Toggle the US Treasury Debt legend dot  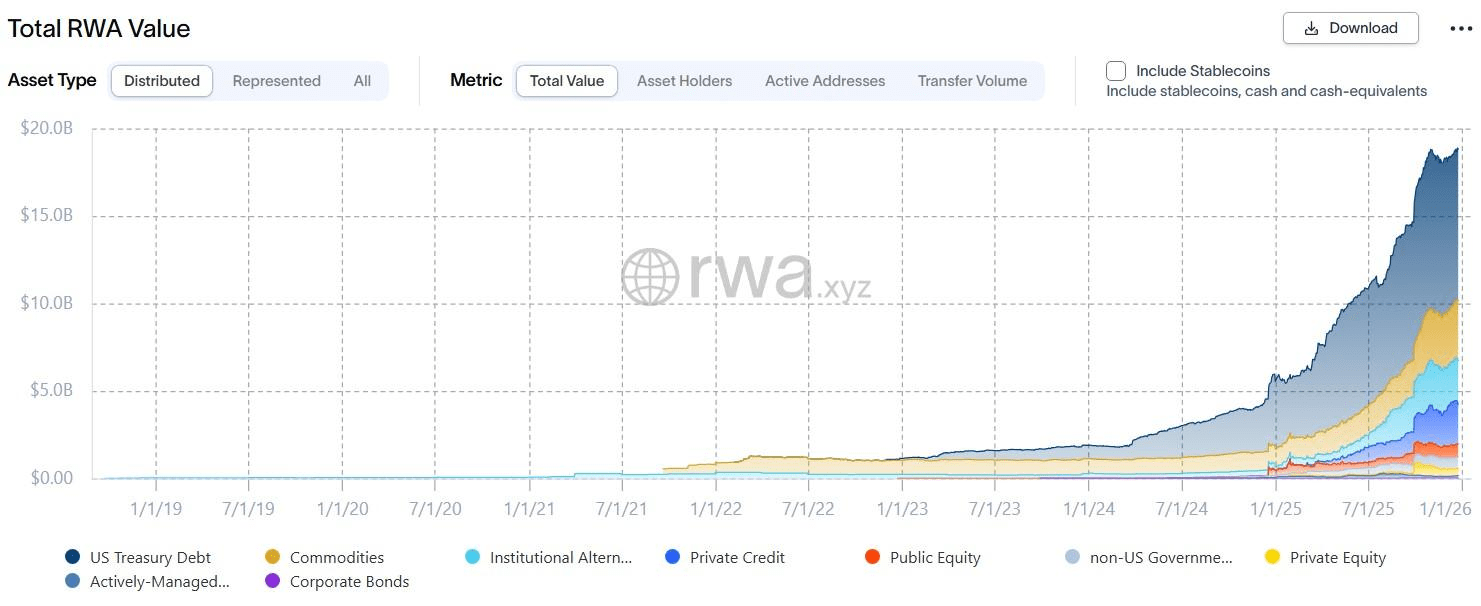point(73,557)
